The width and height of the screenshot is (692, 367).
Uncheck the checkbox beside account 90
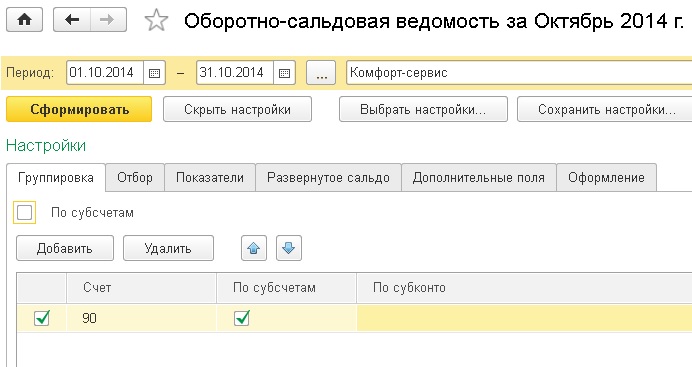(42, 318)
